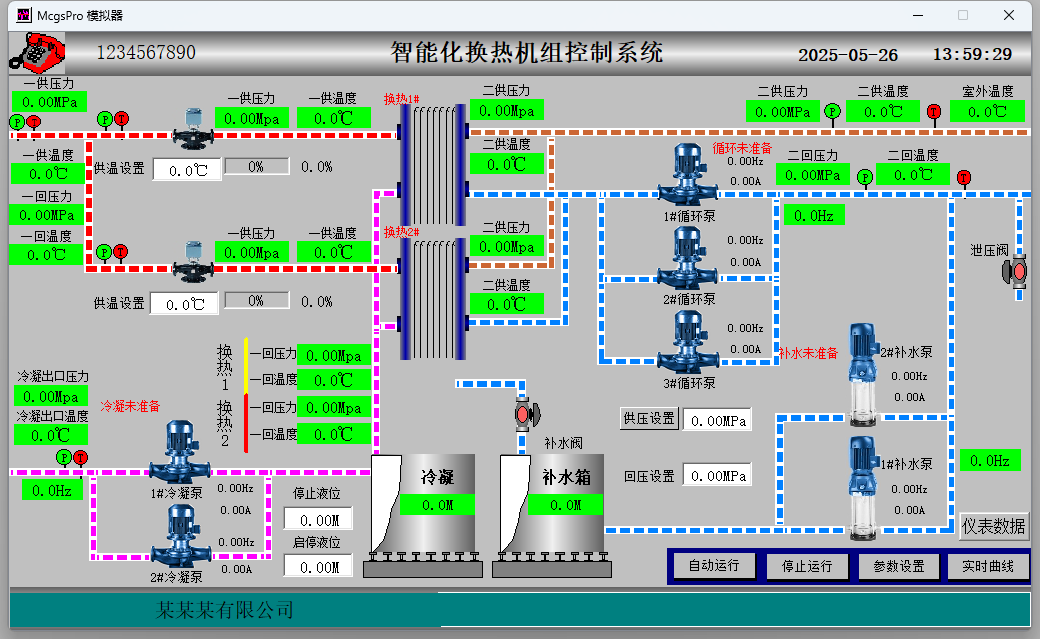Select the 3#循环泵 pump icon

[x=688, y=342]
